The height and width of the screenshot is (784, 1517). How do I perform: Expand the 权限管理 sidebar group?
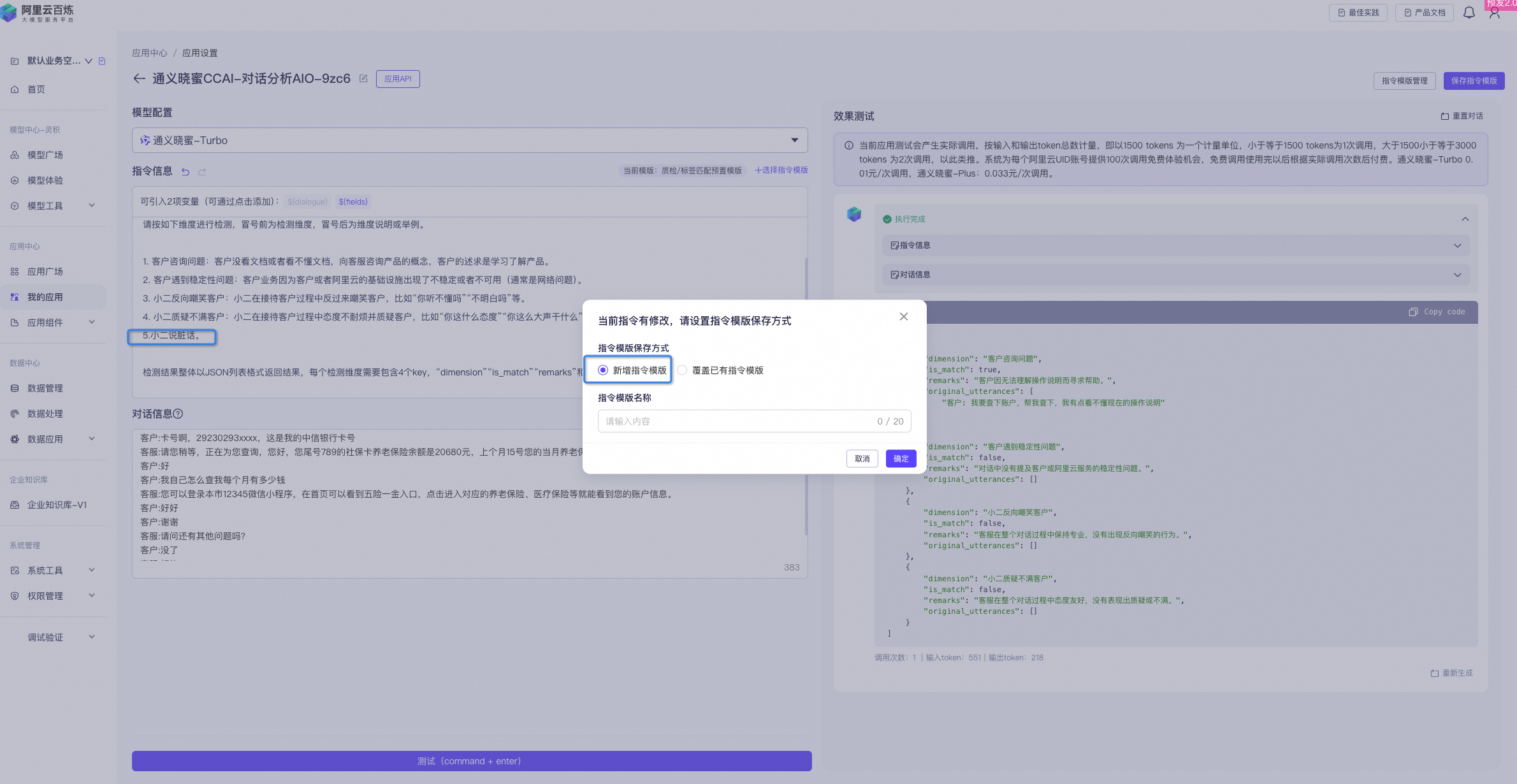[x=92, y=595]
